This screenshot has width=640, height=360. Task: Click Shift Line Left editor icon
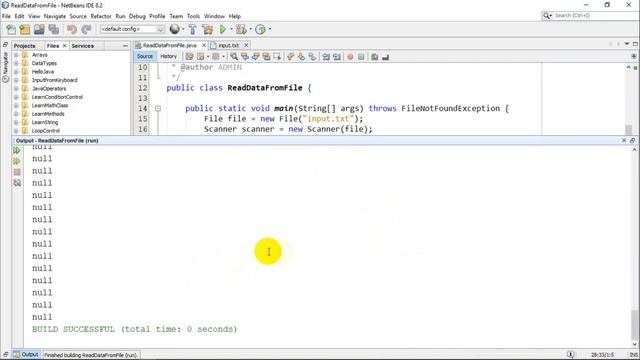(x=326, y=57)
